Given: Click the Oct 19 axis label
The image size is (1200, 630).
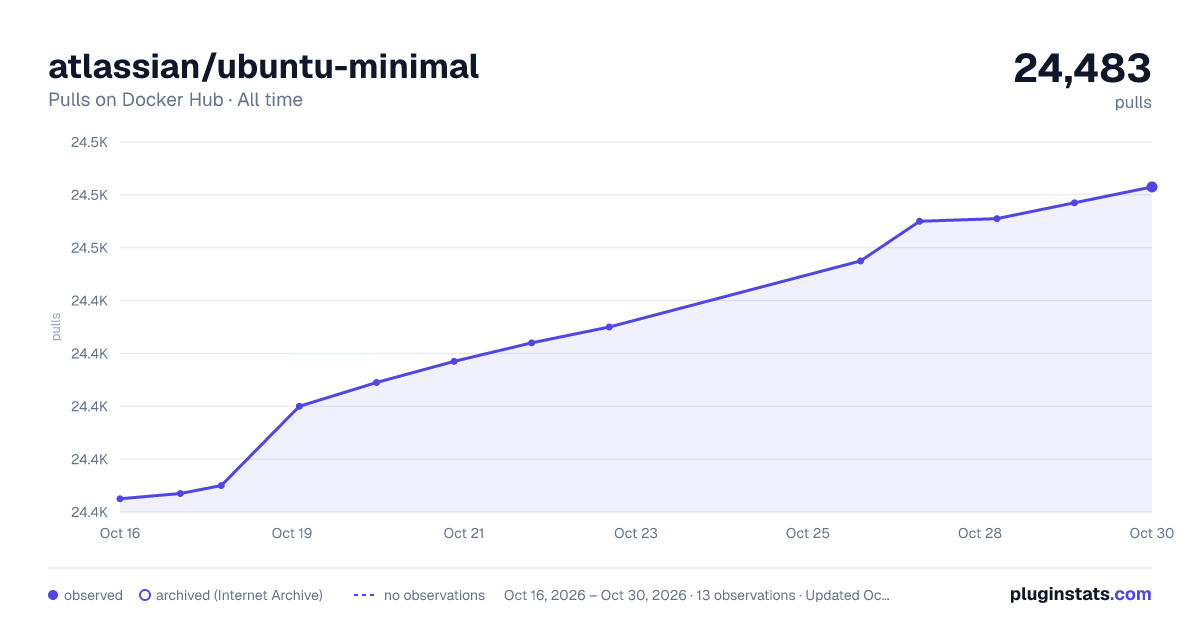Looking at the screenshot, I should 292,533.
